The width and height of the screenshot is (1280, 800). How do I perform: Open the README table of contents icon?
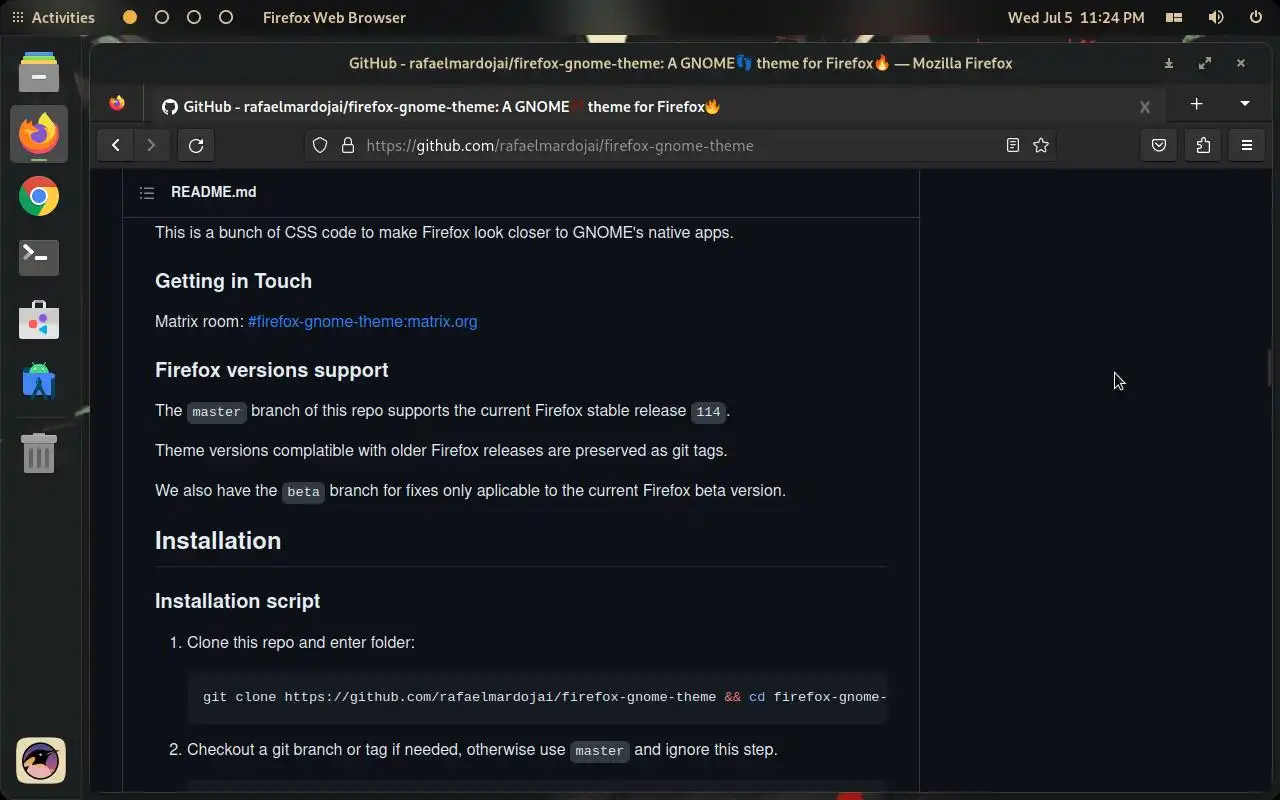147,192
